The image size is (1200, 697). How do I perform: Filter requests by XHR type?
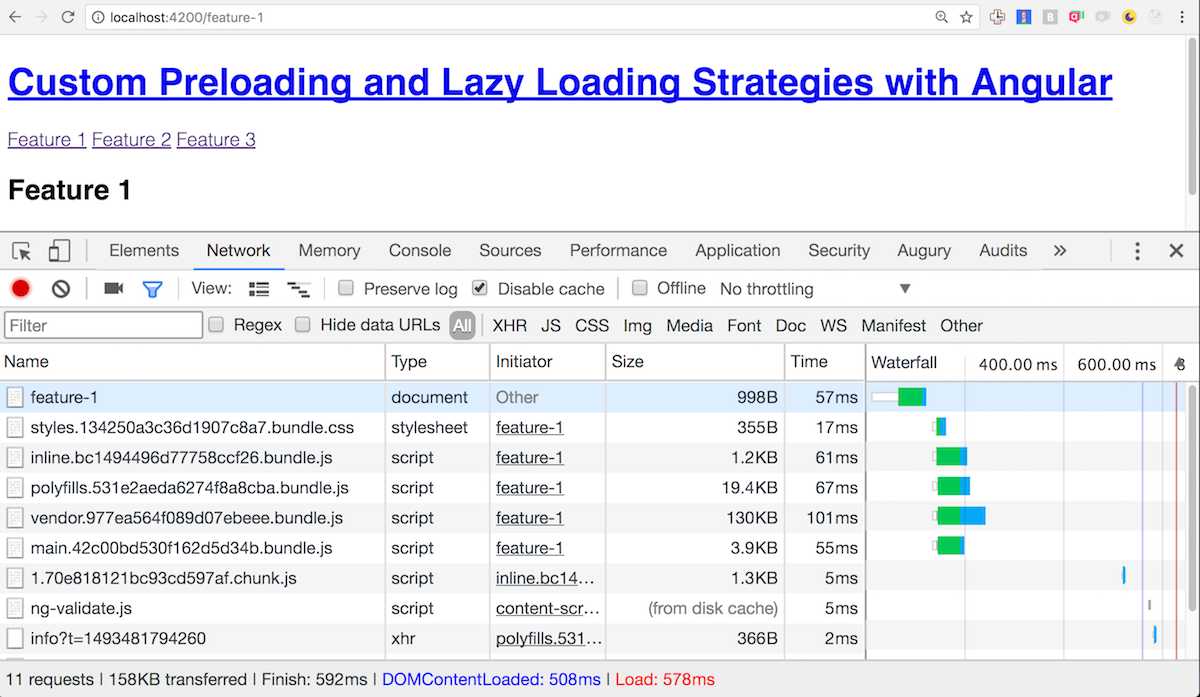510,325
